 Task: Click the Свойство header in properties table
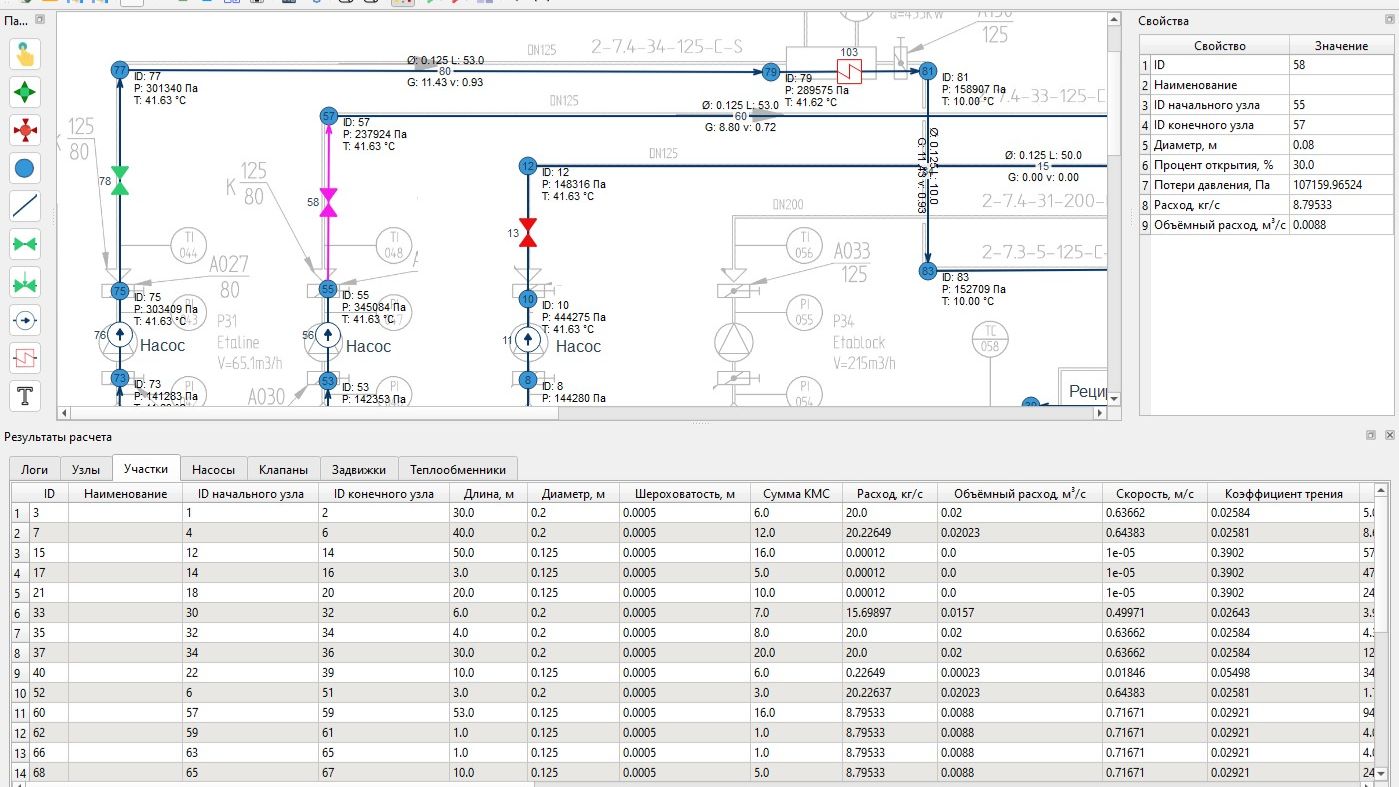click(1219, 46)
